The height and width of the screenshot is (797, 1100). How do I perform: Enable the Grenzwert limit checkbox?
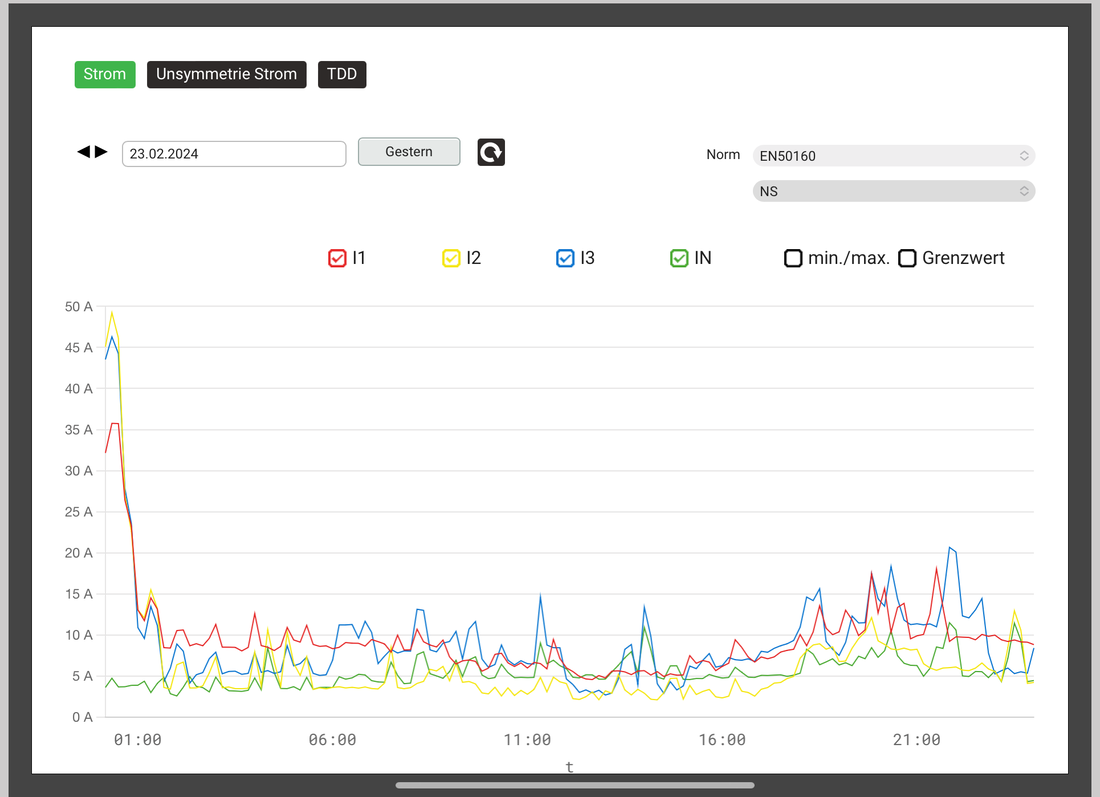907,258
